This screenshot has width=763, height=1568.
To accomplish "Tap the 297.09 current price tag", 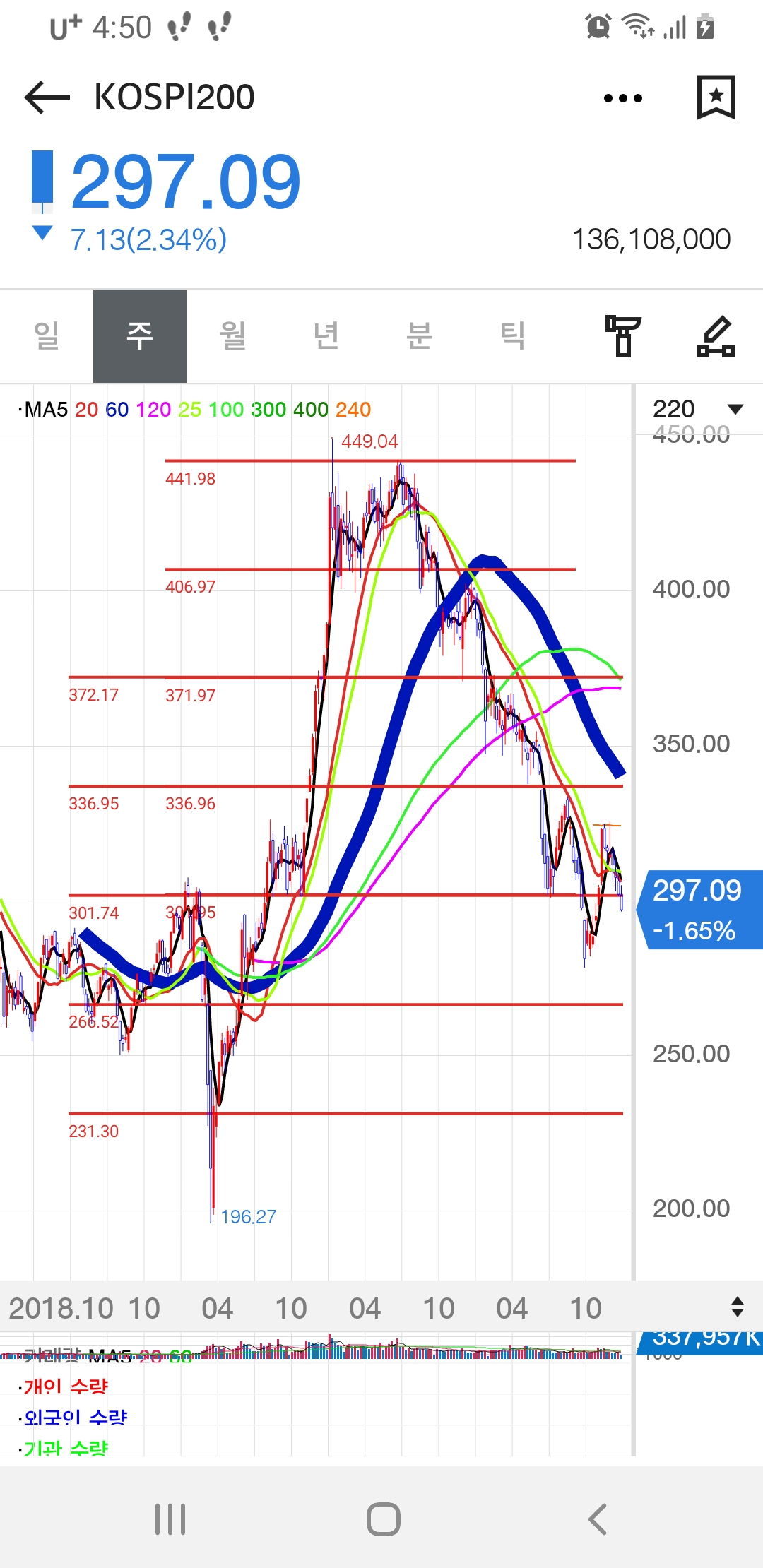I will (x=699, y=910).
